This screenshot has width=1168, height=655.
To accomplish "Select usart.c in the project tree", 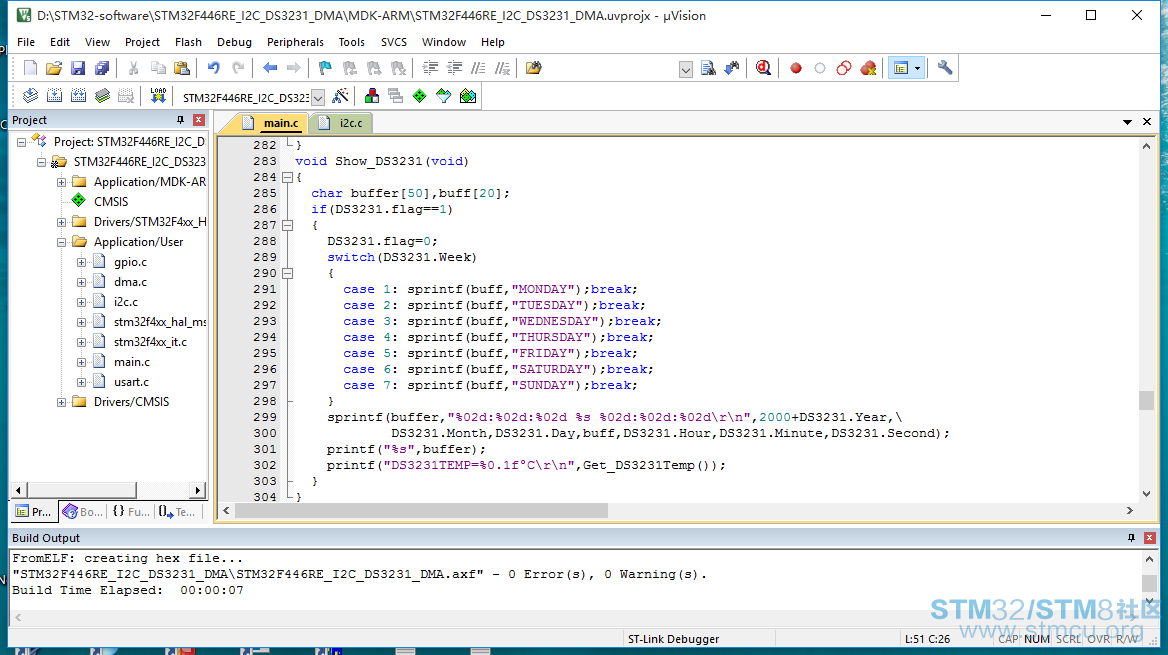I will click(x=131, y=382).
